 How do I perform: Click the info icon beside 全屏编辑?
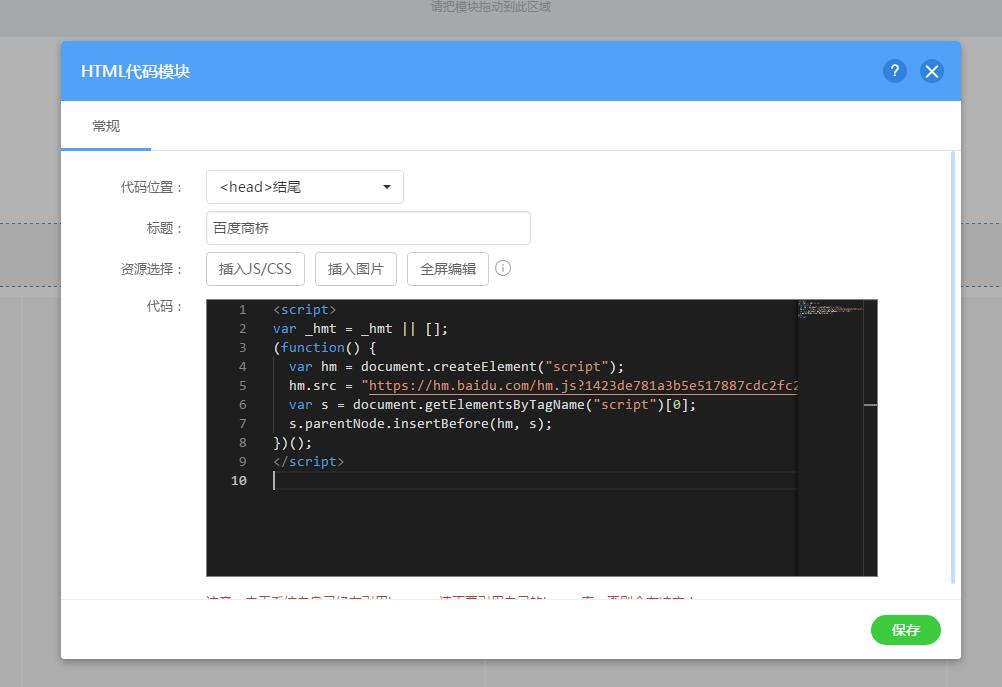point(503,268)
